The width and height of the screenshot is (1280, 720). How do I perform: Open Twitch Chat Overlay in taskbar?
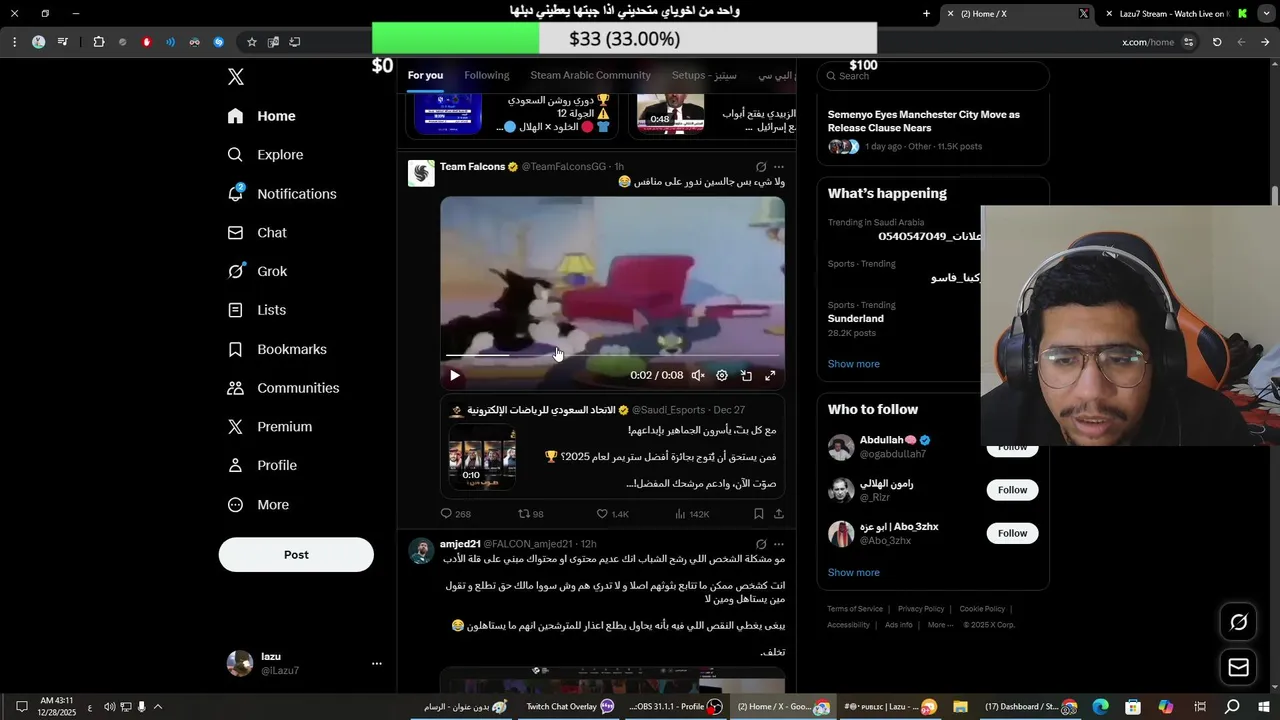coord(570,707)
